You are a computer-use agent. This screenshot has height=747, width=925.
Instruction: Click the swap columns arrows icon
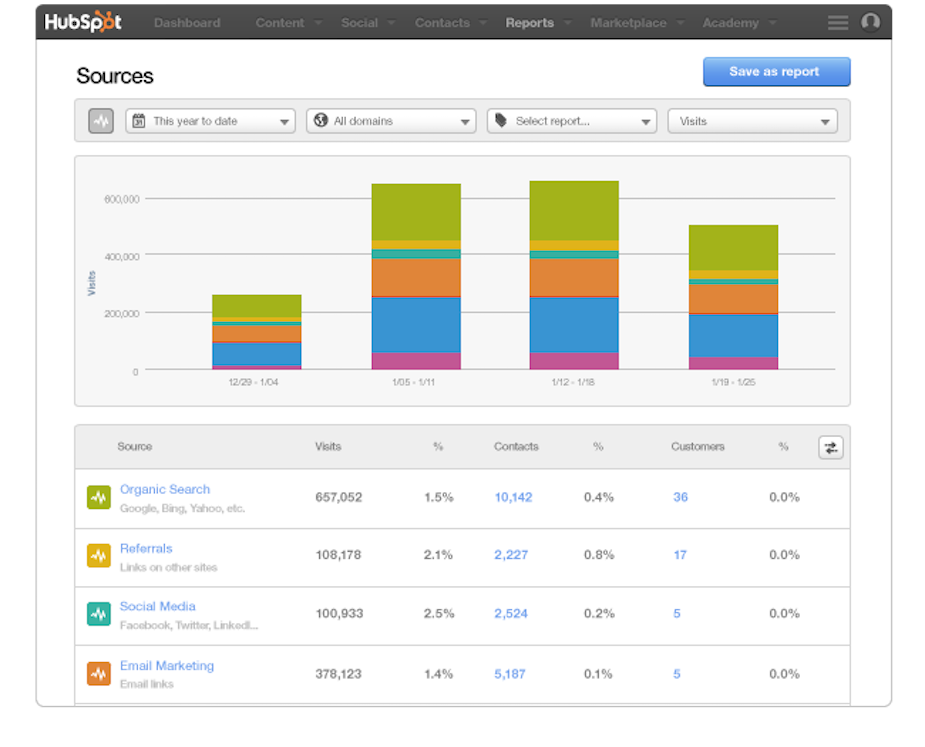tap(830, 447)
